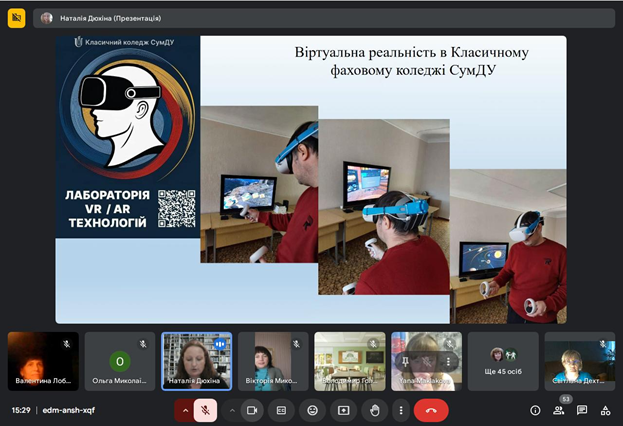Toggle the camera on or off
This screenshot has height=426, width=623.
(252, 410)
